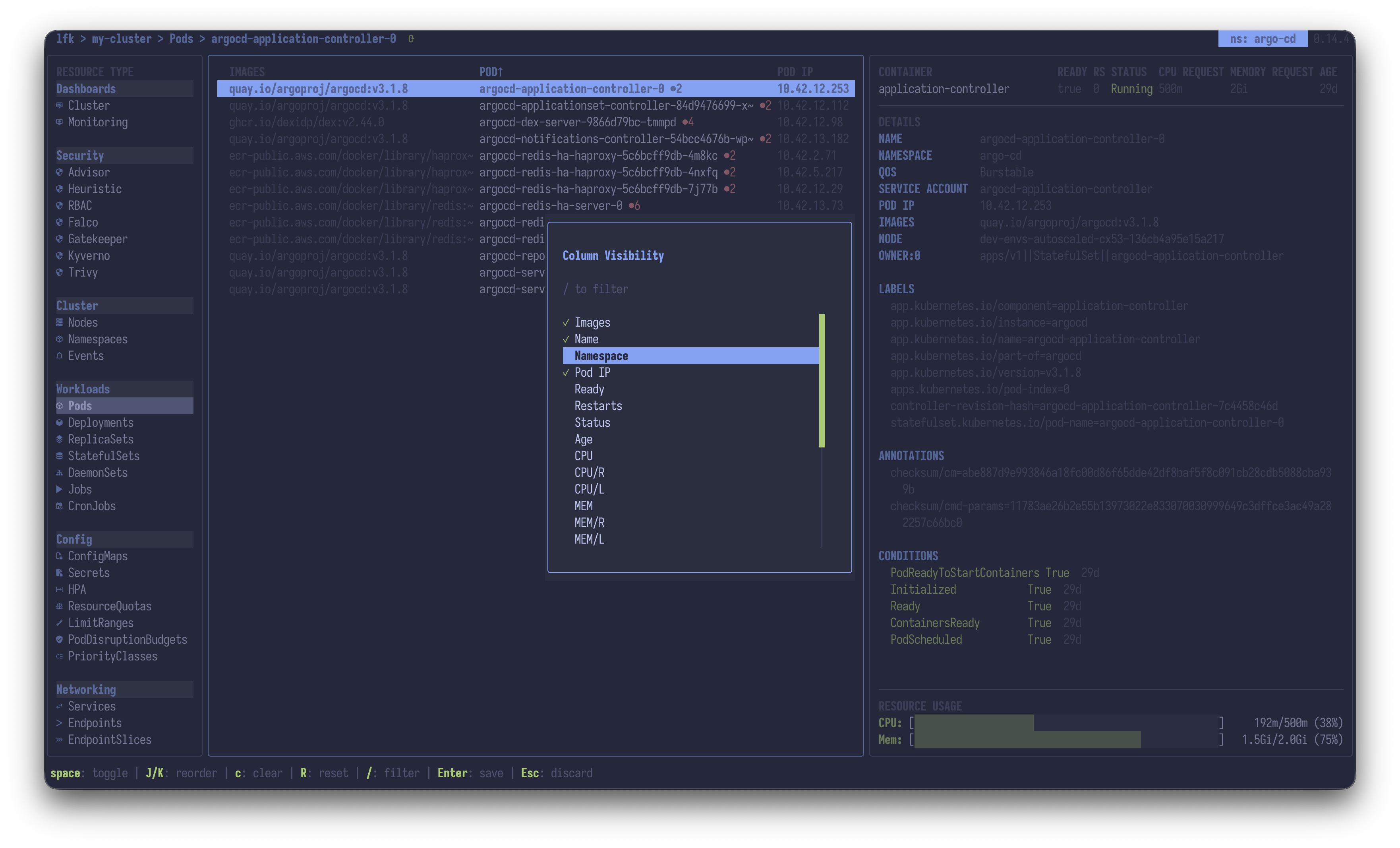This screenshot has height=848, width=1400.
Task: Click the space: toggle hint
Action: (89, 773)
